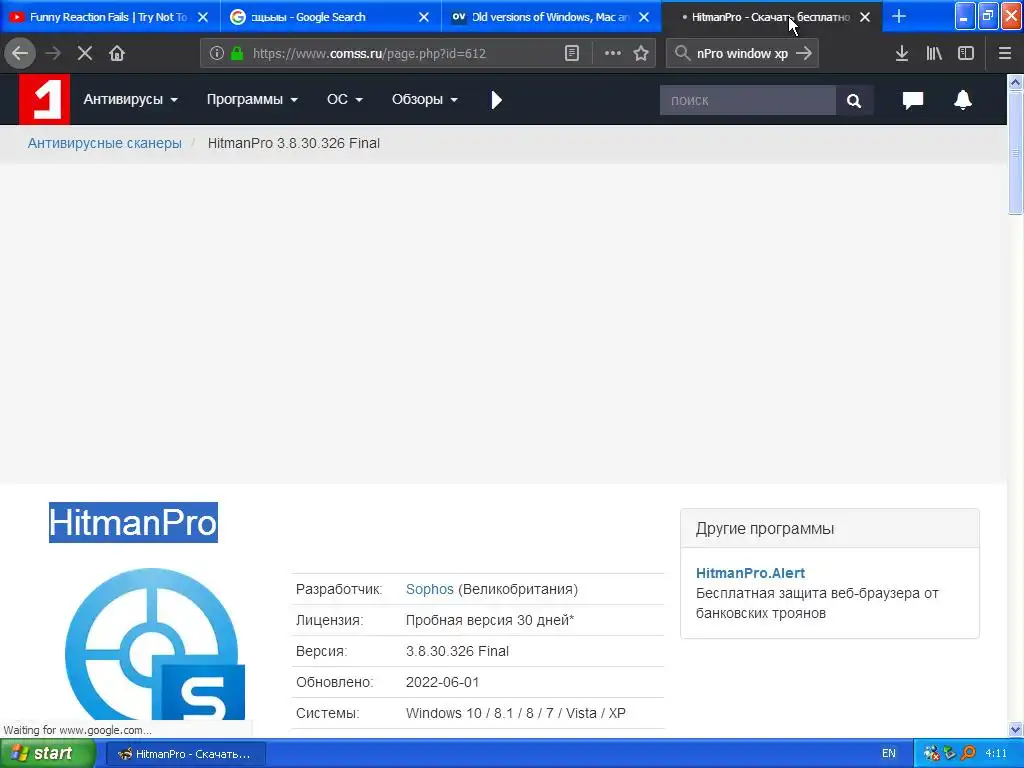1024x768 pixels.
Task: Click the update date 2022-06-01
Action: coord(442,682)
